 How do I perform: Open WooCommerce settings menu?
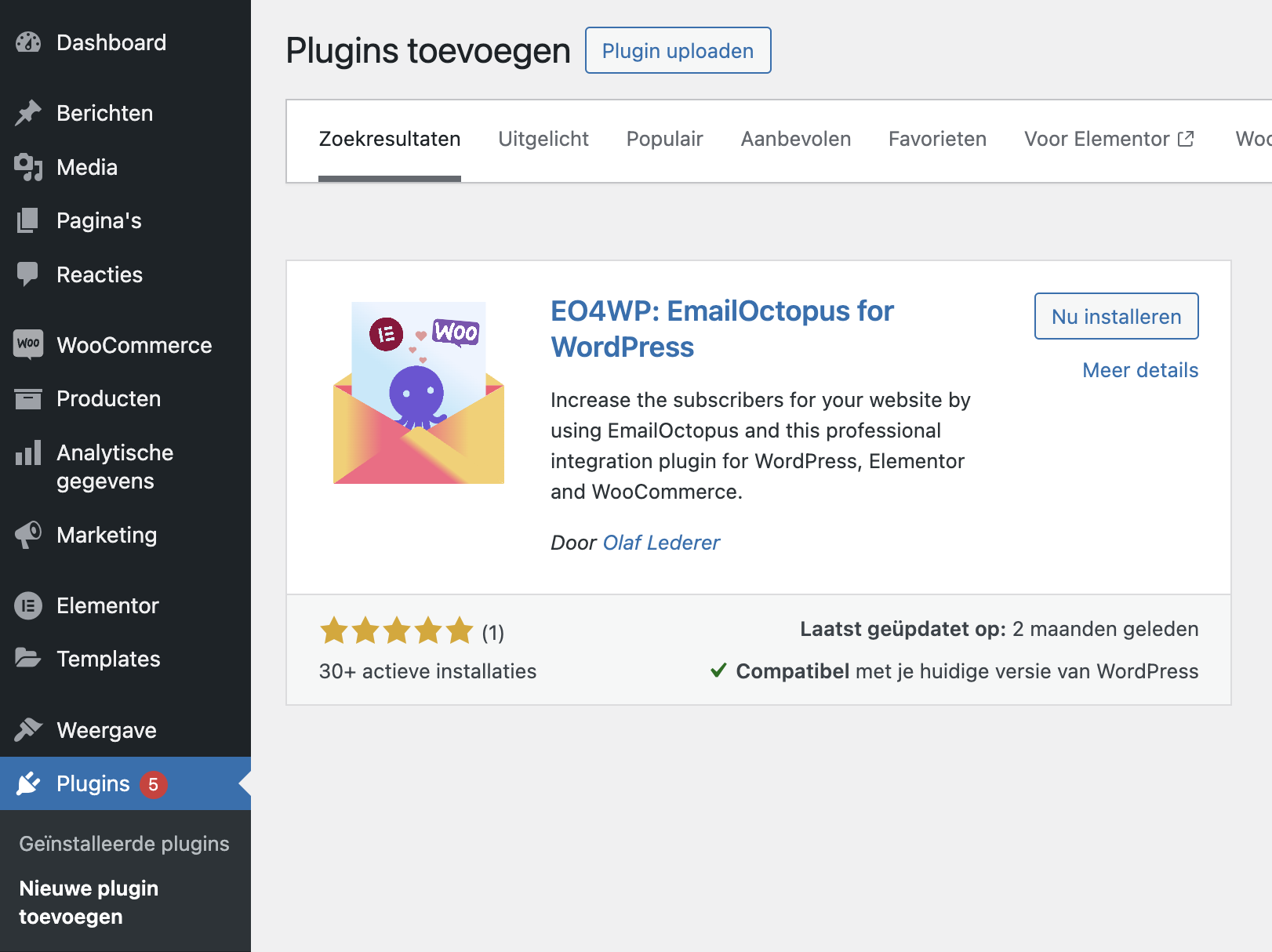(x=125, y=345)
